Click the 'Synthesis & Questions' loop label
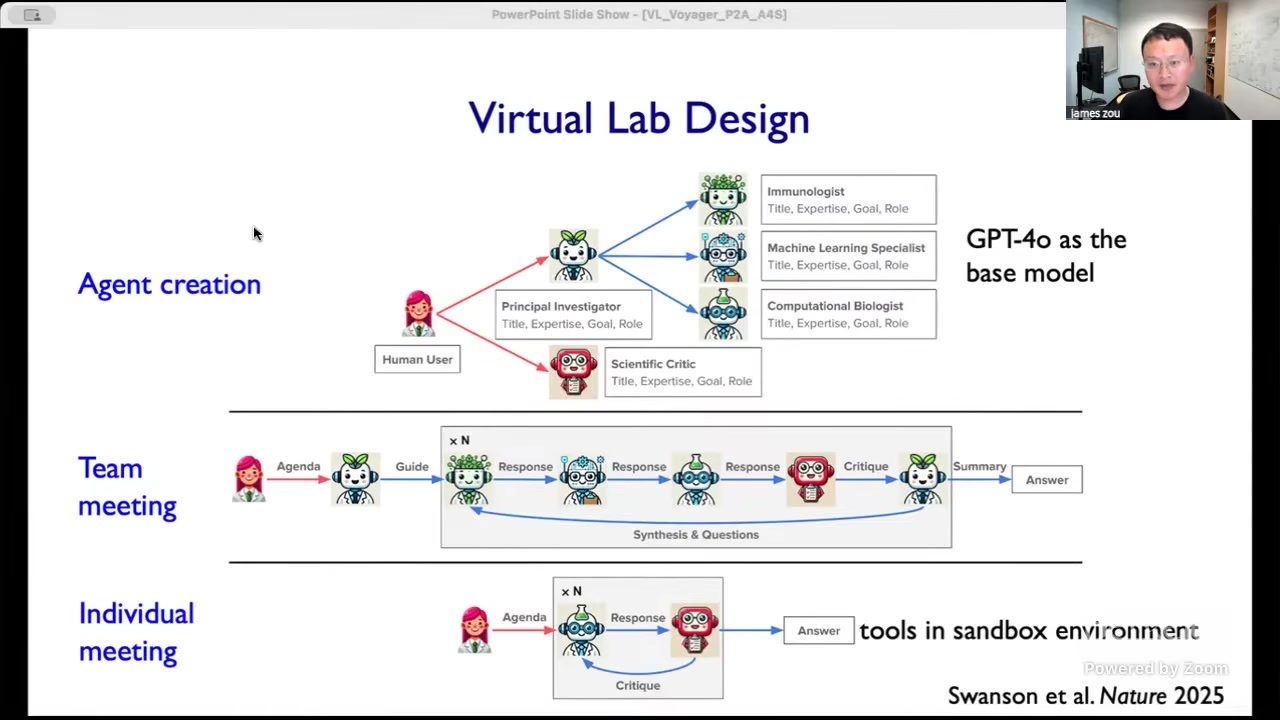Image resolution: width=1280 pixels, height=720 pixels. [x=696, y=535]
